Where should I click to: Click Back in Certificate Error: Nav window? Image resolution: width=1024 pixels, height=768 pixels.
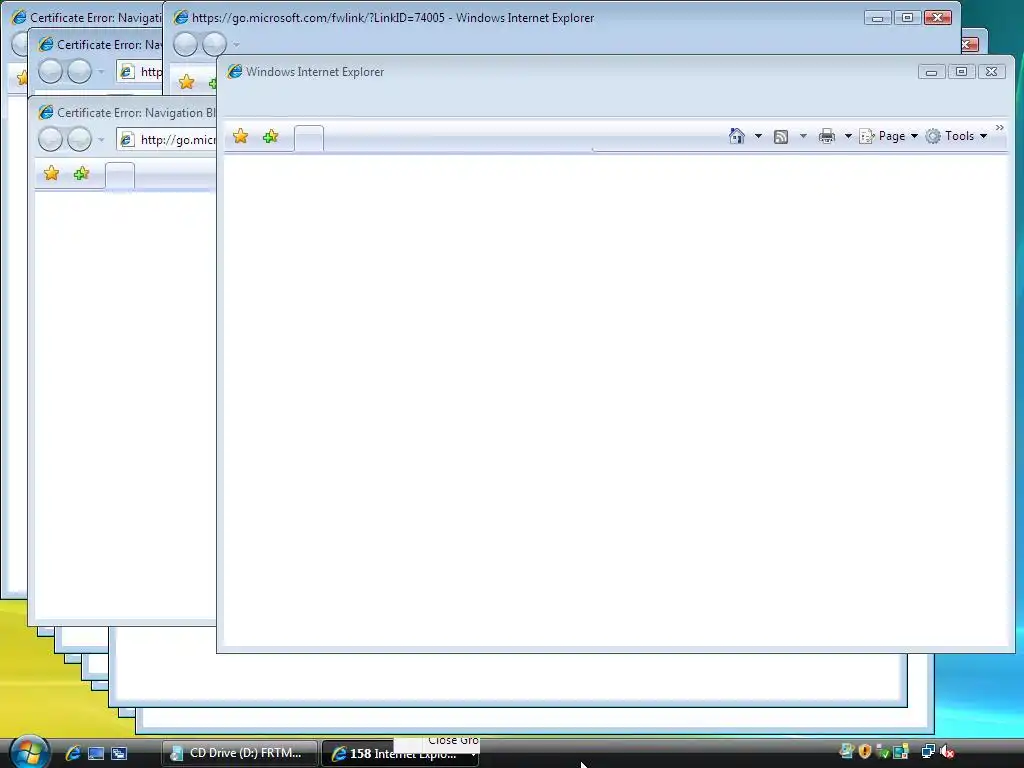pyautogui.click(x=50, y=71)
